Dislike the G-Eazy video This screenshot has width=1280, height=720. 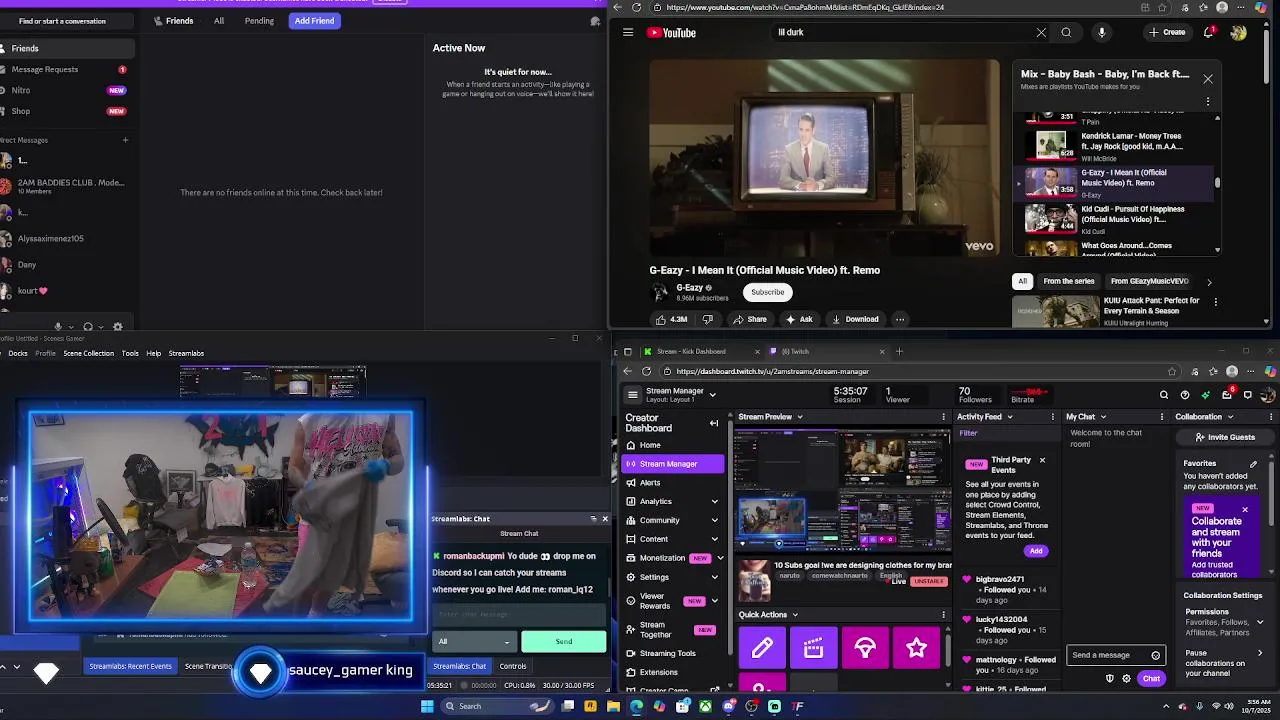click(x=708, y=319)
